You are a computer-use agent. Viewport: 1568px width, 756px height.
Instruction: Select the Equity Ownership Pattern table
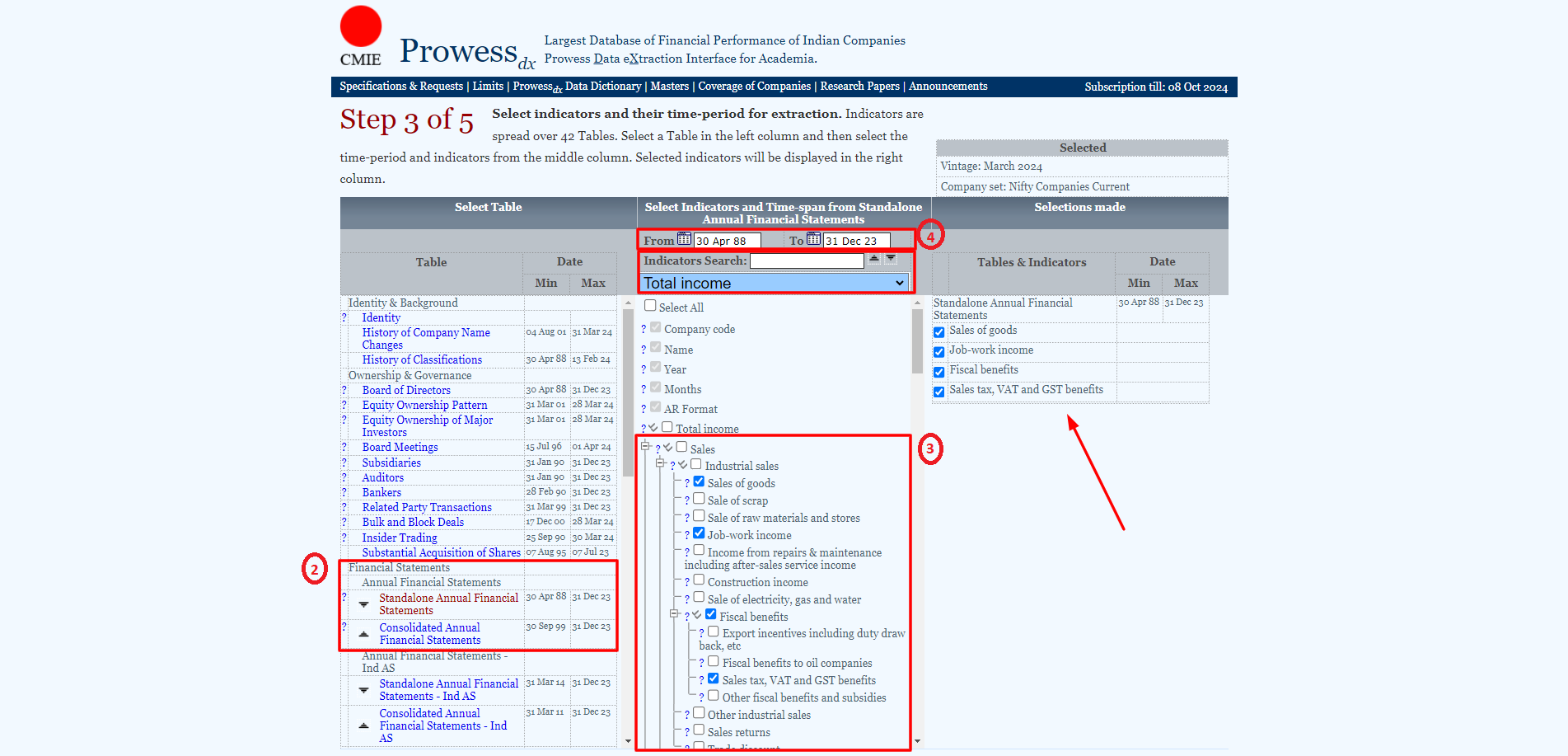point(424,406)
